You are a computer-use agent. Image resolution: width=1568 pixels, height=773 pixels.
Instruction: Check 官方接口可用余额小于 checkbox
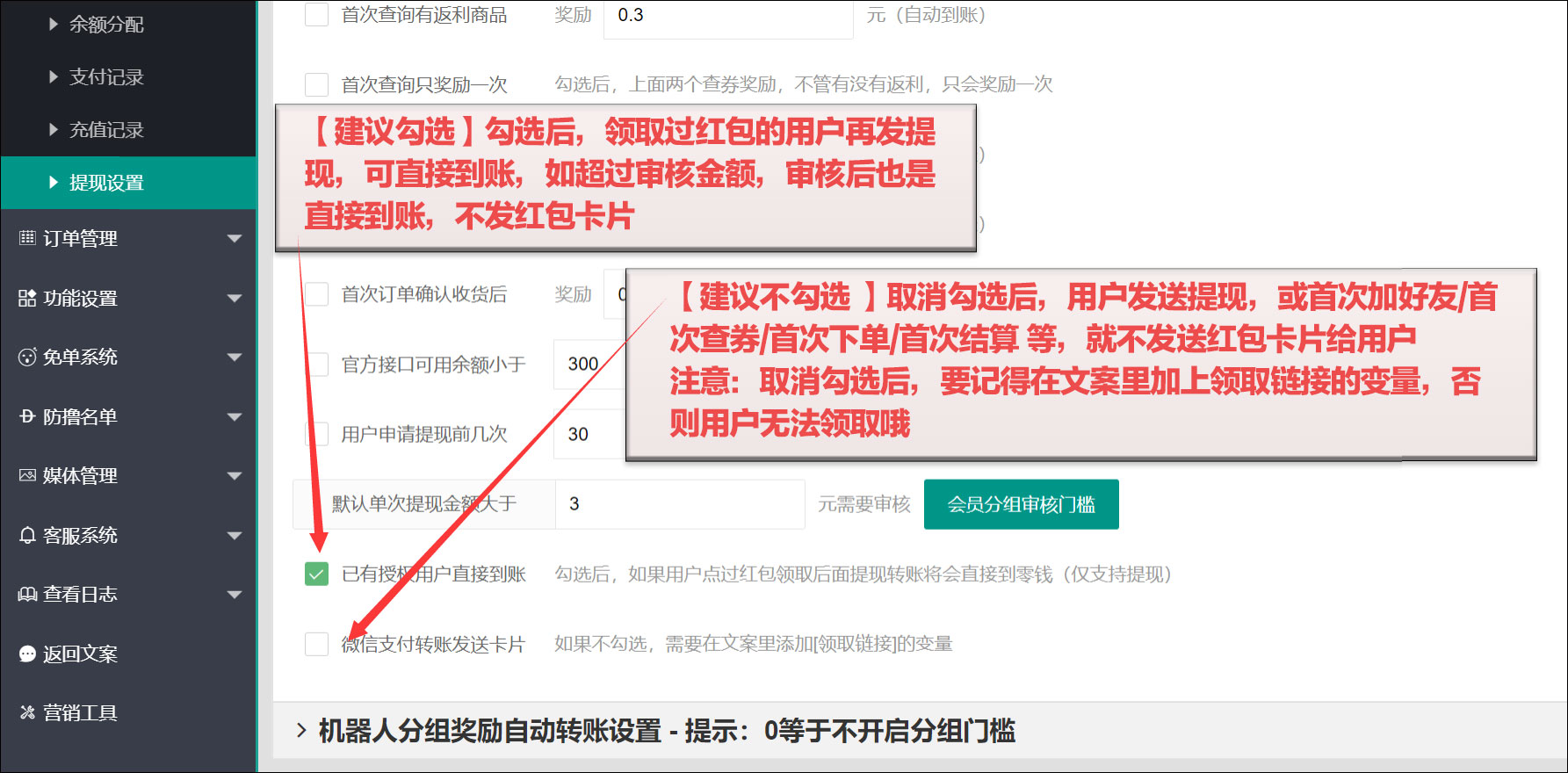point(316,364)
